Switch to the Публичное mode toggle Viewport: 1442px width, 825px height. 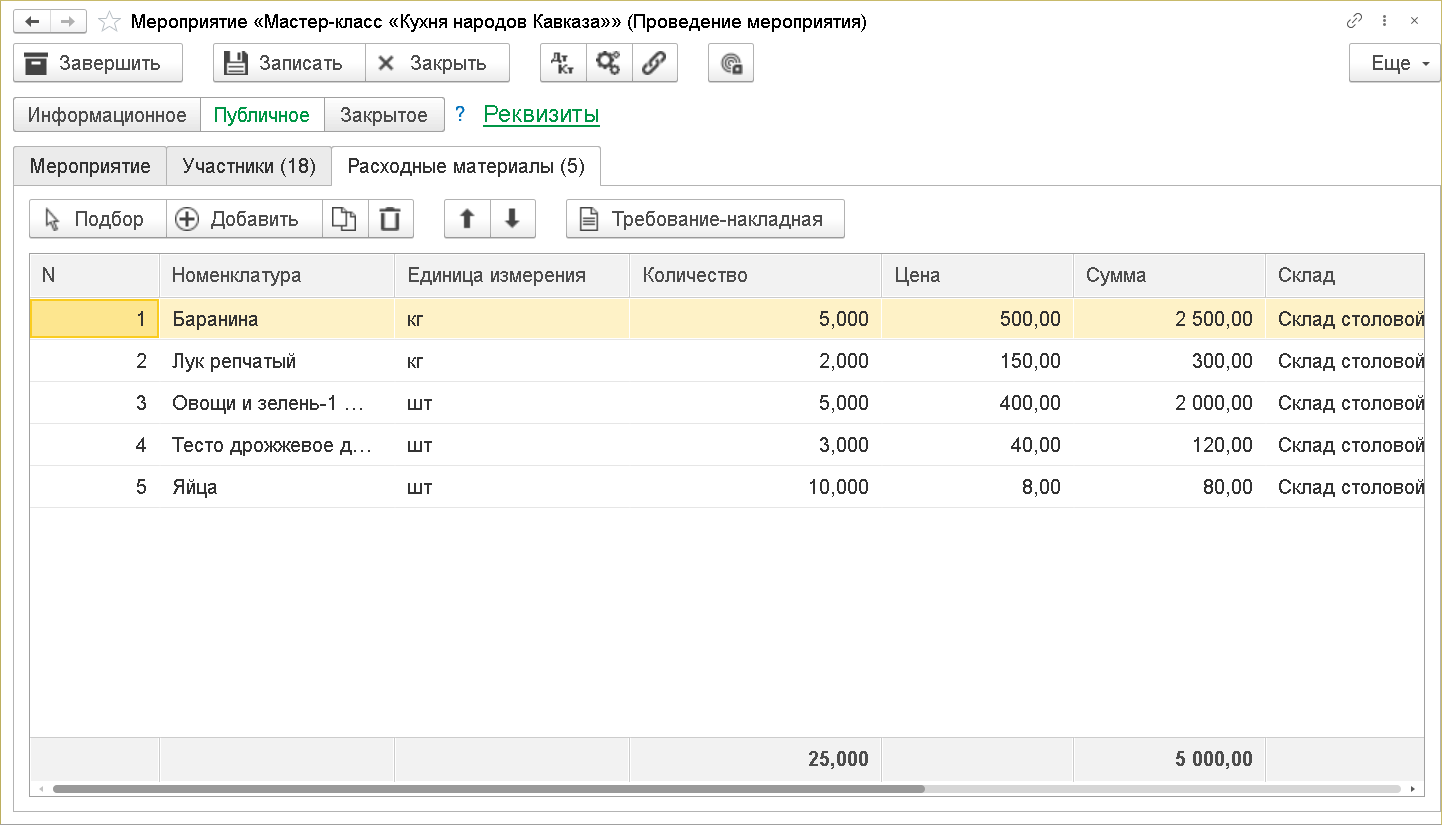pyautogui.click(x=262, y=115)
